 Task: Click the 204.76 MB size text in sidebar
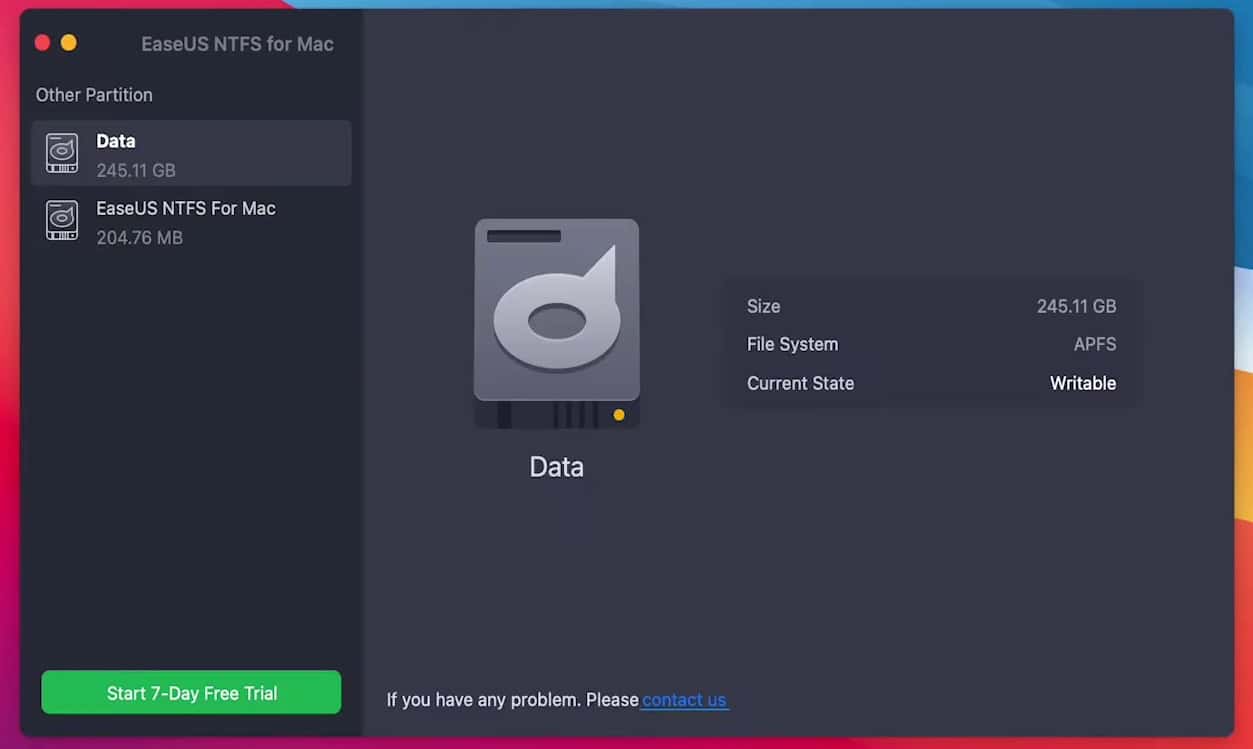[x=139, y=238]
